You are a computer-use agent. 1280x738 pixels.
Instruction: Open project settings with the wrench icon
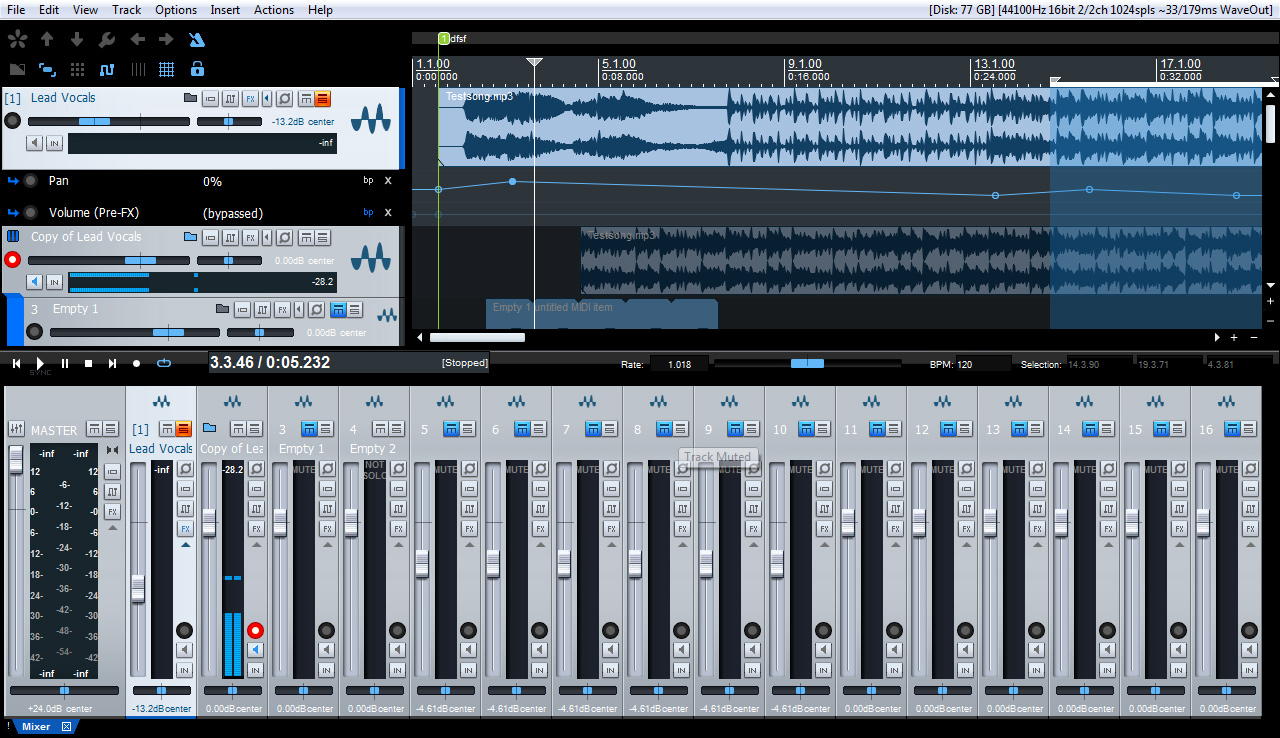(105, 40)
